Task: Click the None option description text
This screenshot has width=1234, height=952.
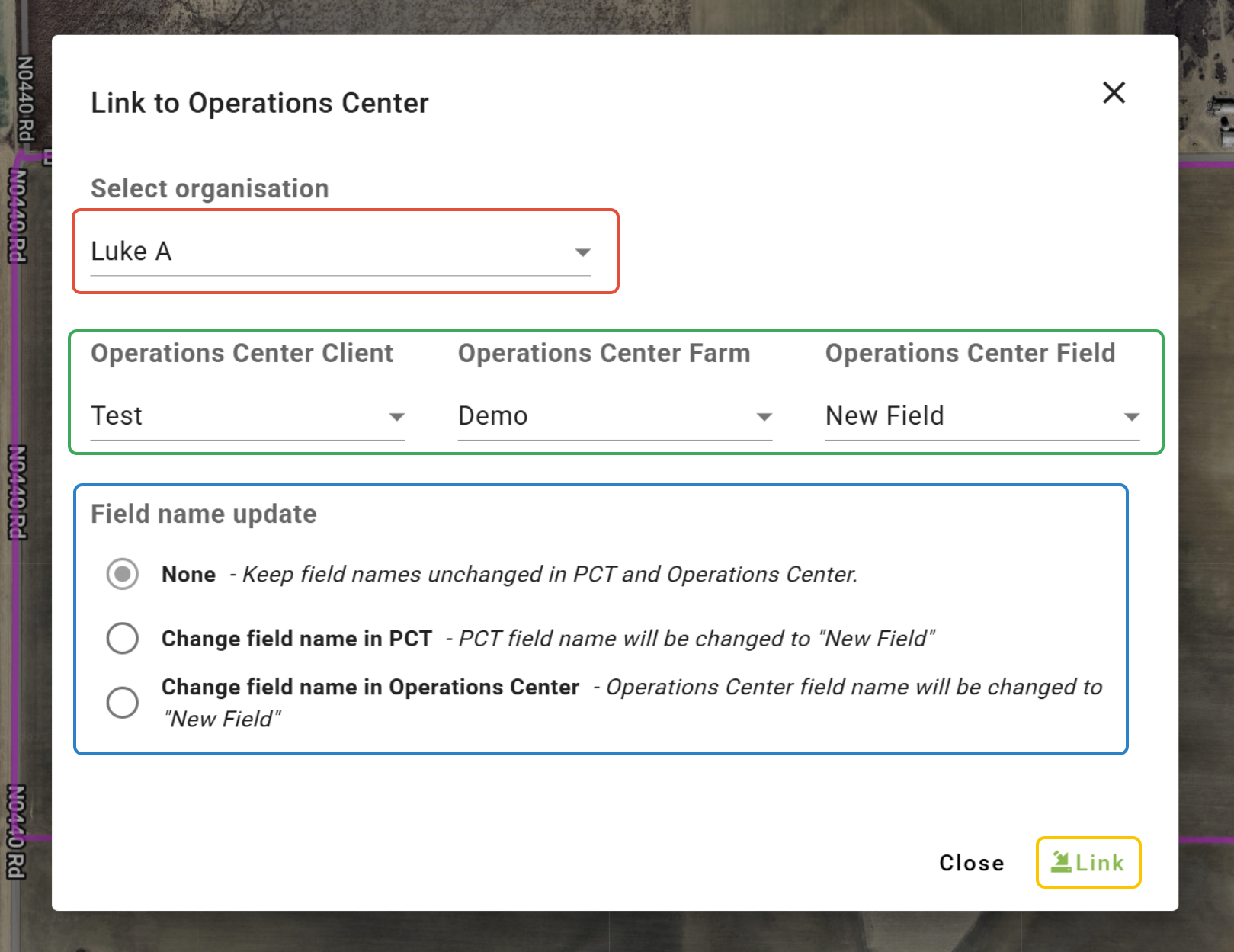Action: 550,575
